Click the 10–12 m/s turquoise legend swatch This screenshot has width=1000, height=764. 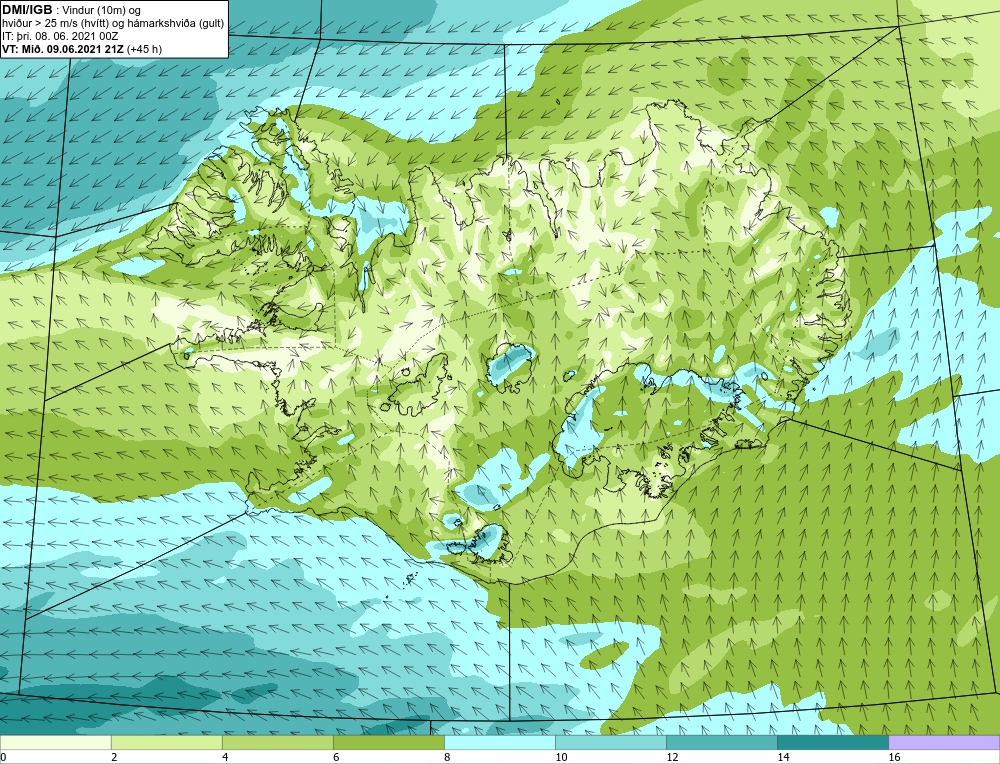pyautogui.click(x=611, y=742)
